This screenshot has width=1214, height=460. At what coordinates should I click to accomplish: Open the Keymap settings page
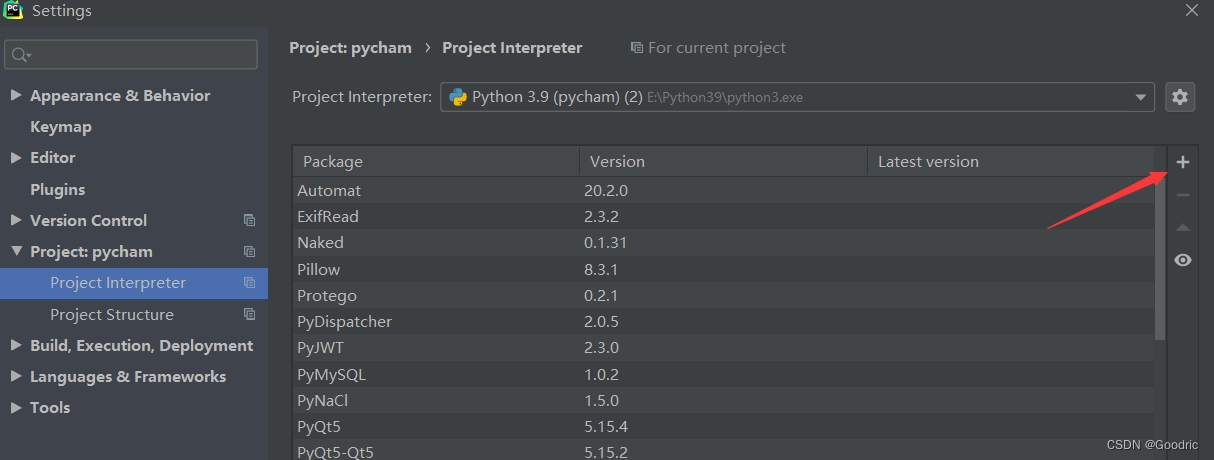(61, 127)
